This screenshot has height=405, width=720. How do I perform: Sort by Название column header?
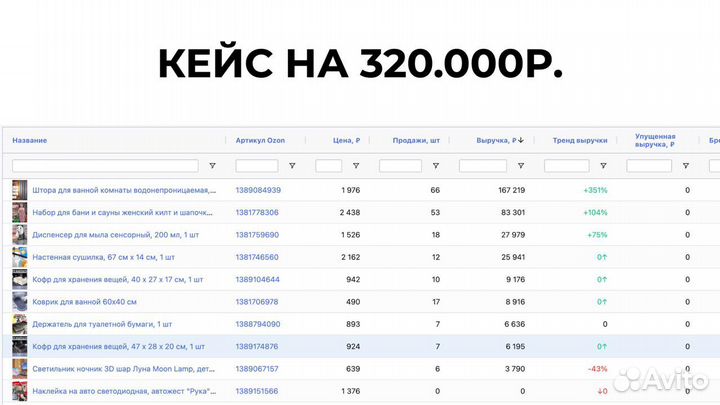click(x=30, y=141)
